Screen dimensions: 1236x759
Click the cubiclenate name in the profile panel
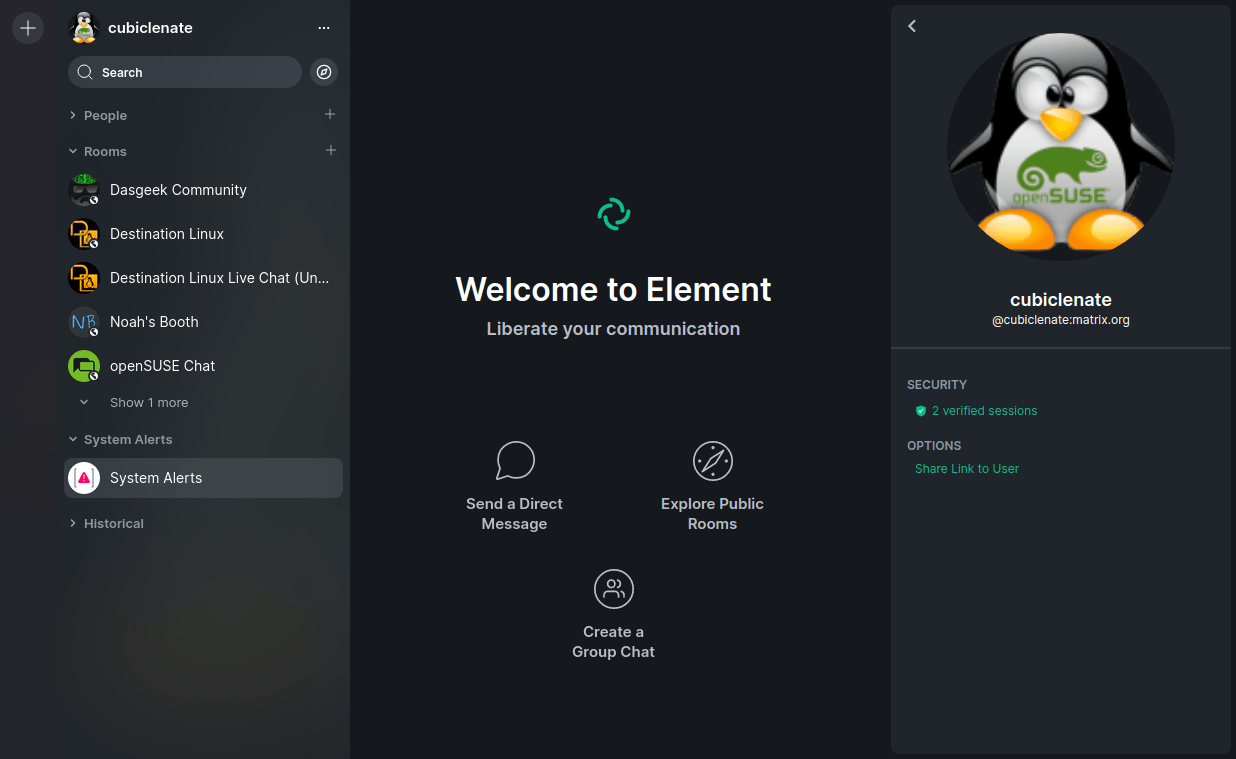pyautogui.click(x=1061, y=299)
